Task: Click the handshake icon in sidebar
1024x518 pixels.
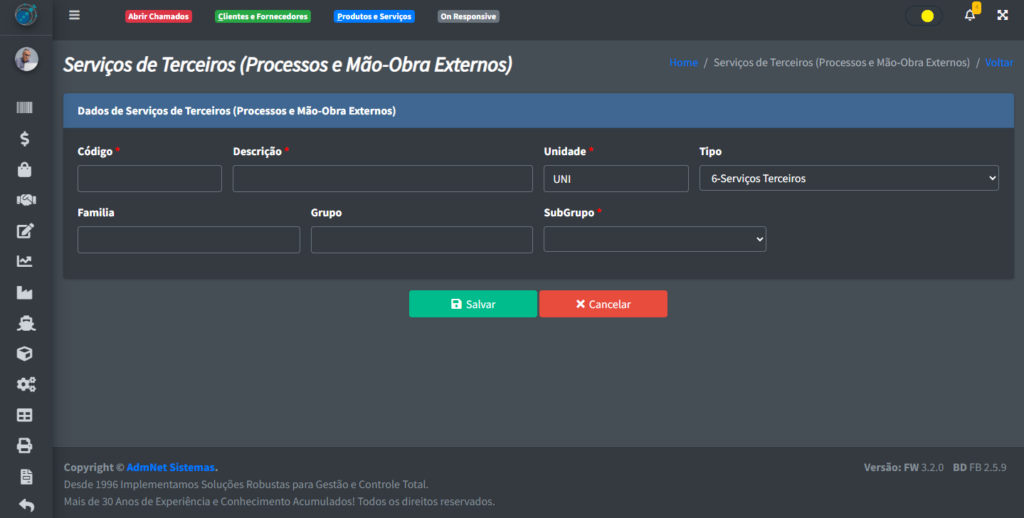Action: pos(26,200)
